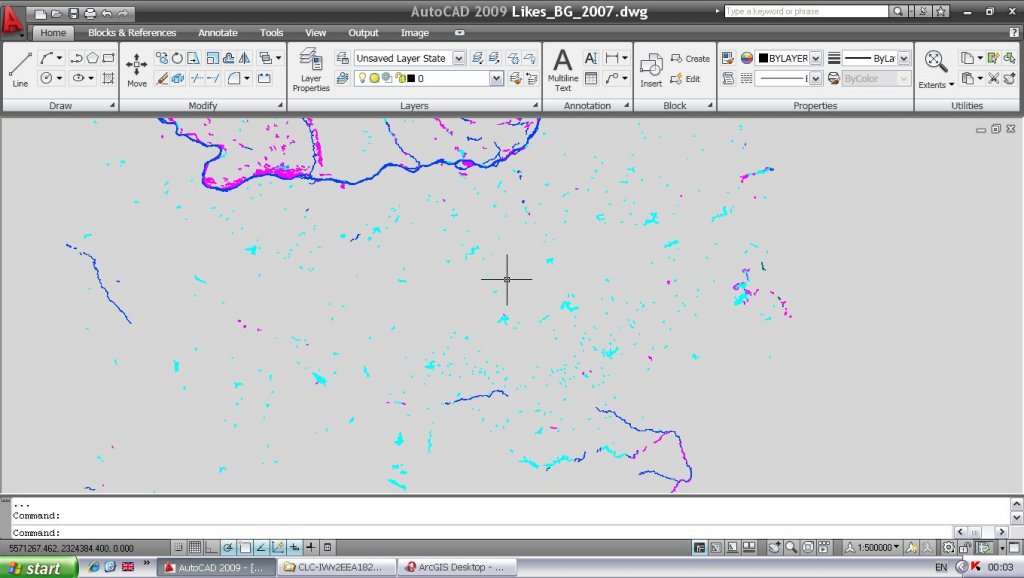The width and height of the screenshot is (1024, 578).
Task: Open file from quick access toolbar
Action: point(57,13)
